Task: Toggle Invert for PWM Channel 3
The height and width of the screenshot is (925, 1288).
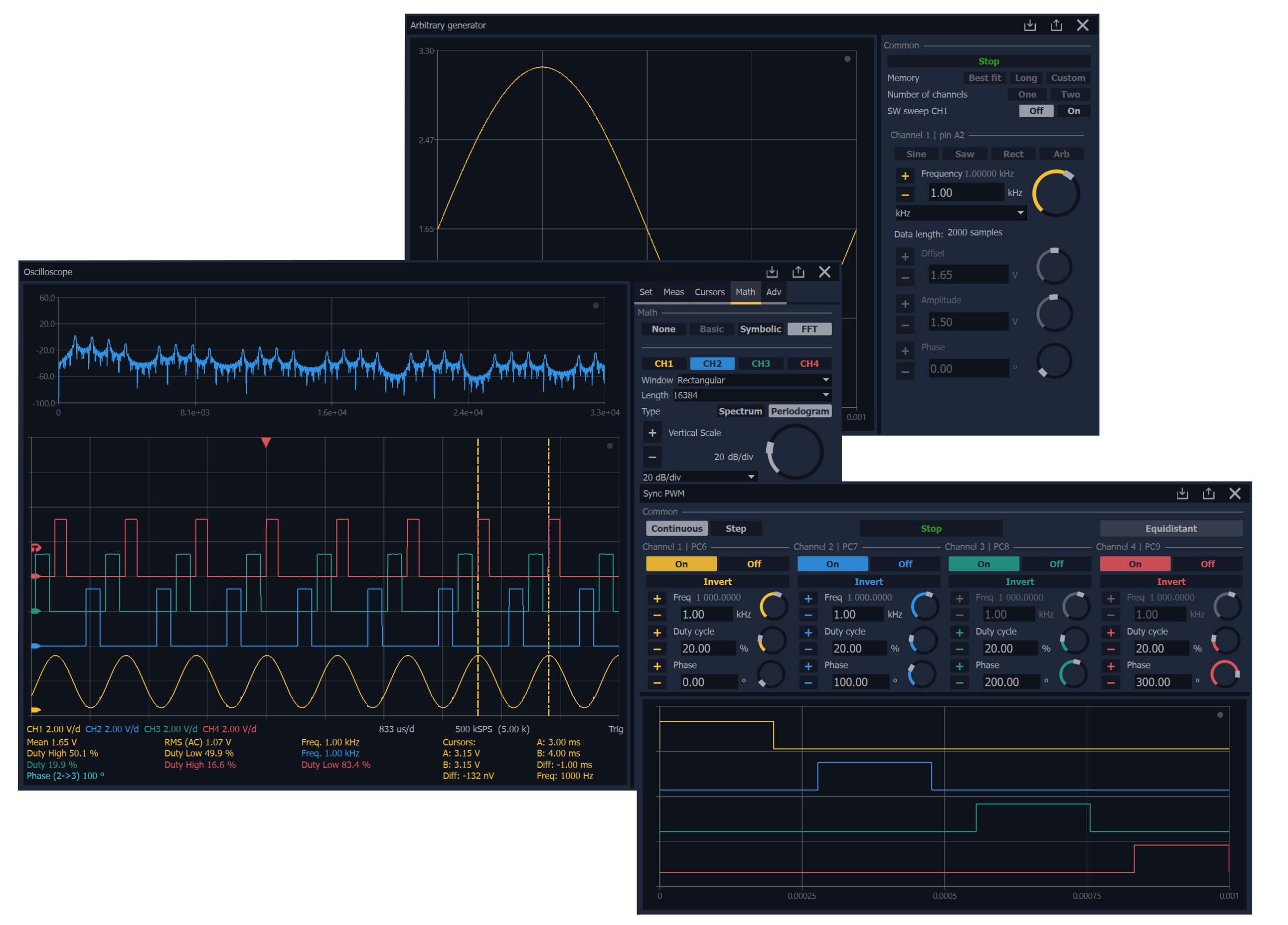Action: click(x=1019, y=581)
